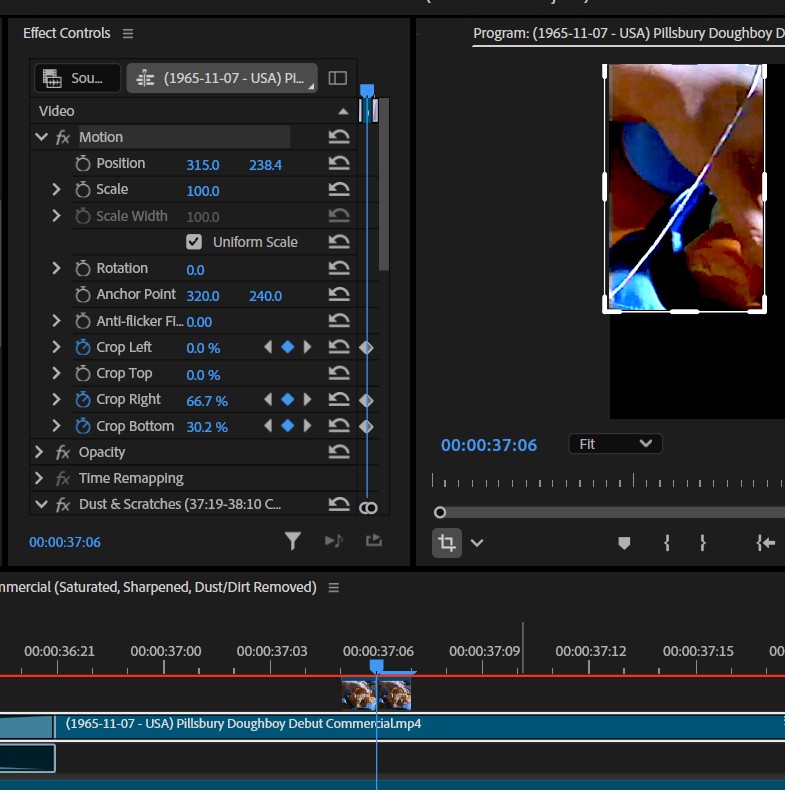Toggle animation stopwatch for Scale
The width and height of the screenshot is (785, 790).
[83, 190]
